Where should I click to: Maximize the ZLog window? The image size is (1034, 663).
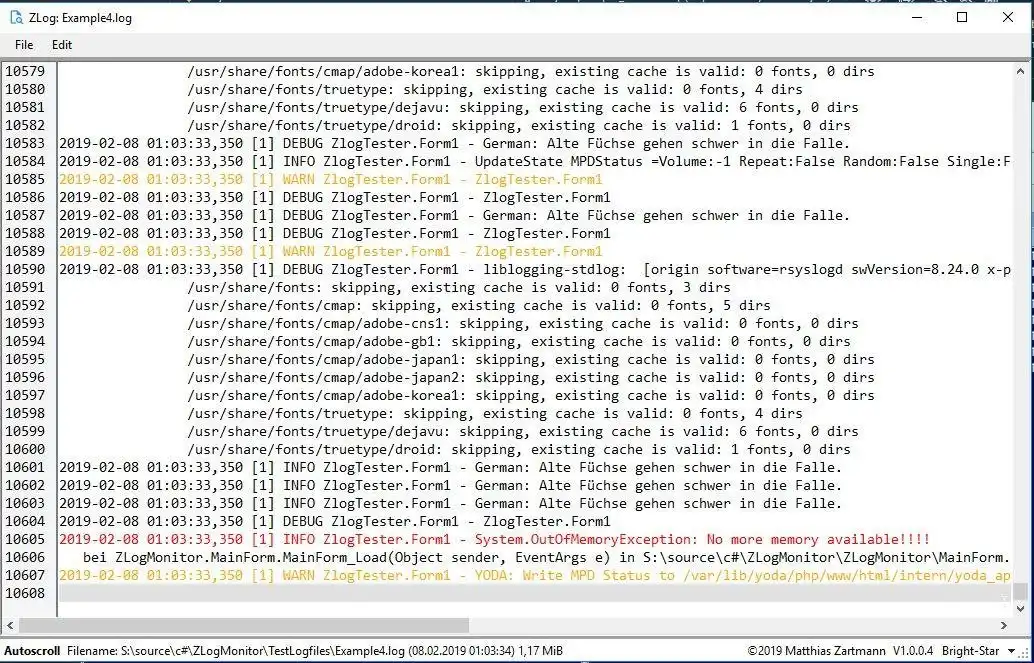[962, 18]
